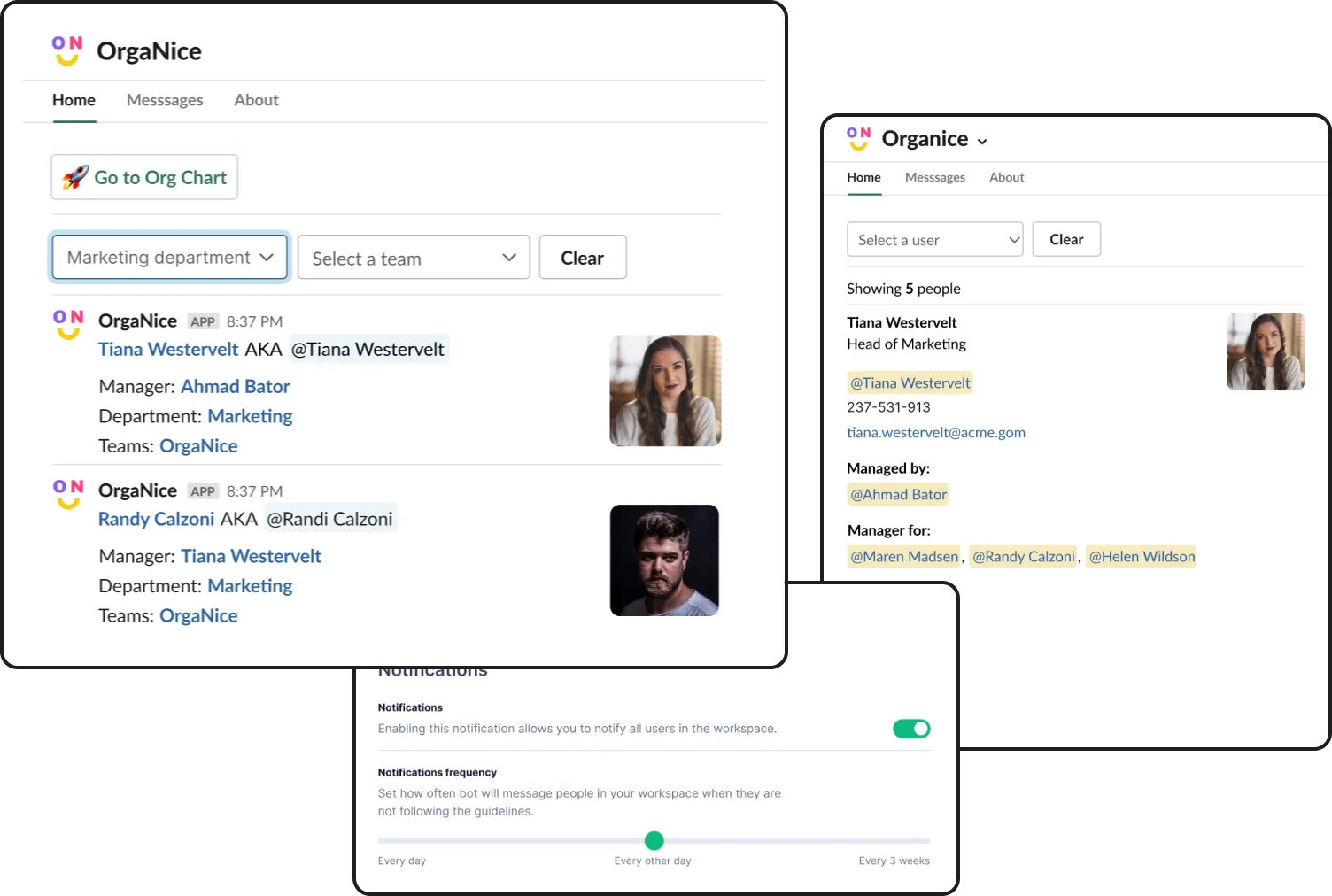The height and width of the screenshot is (896, 1332).
Task: Select Home tab in the right panel
Action: (x=863, y=177)
